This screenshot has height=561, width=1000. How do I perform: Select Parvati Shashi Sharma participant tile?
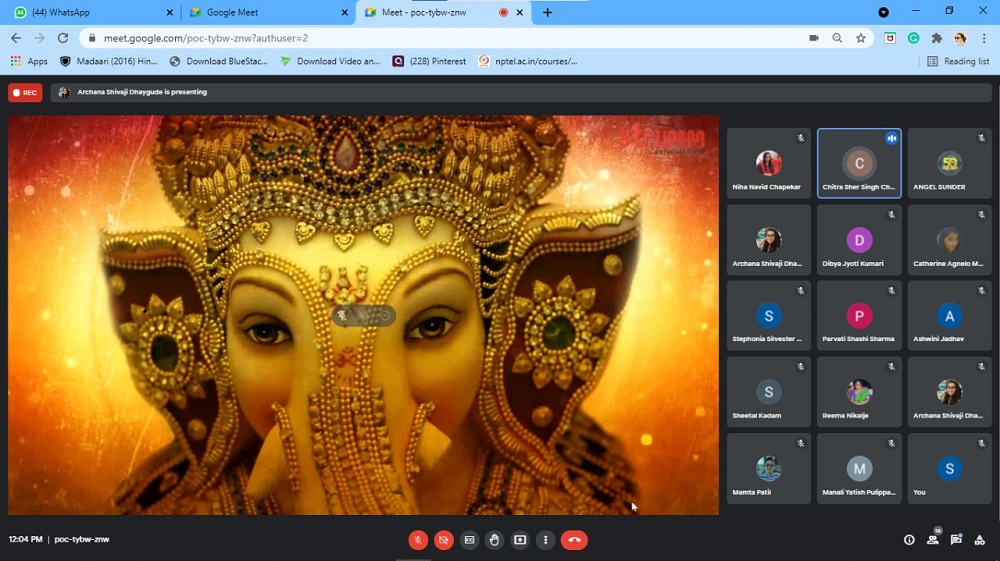(x=859, y=316)
